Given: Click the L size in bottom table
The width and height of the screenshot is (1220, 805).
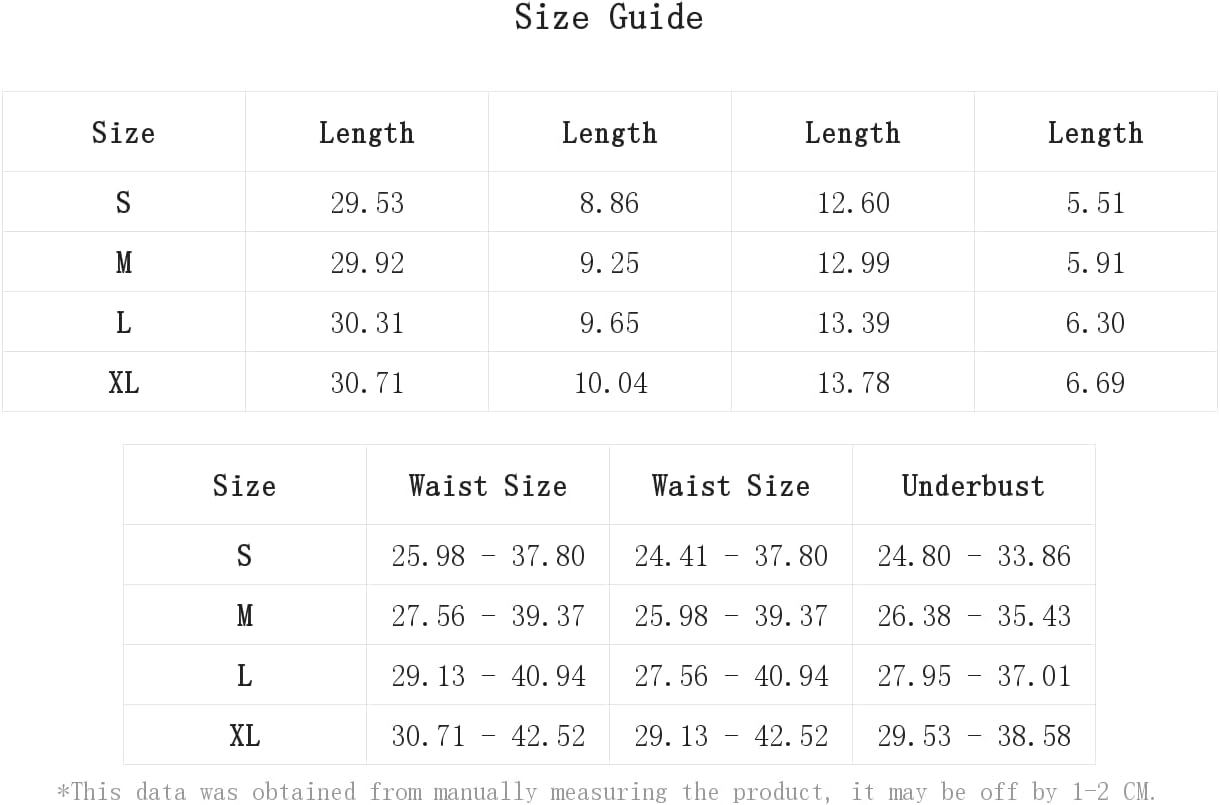Looking at the screenshot, I should pyautogui.click(x=244, y=676).
